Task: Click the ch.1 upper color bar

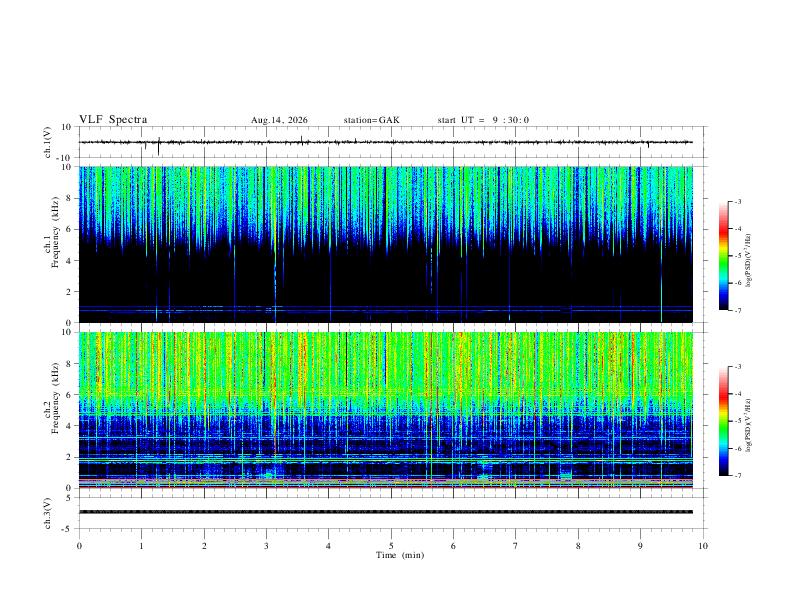Action: [x=723, y=256]
